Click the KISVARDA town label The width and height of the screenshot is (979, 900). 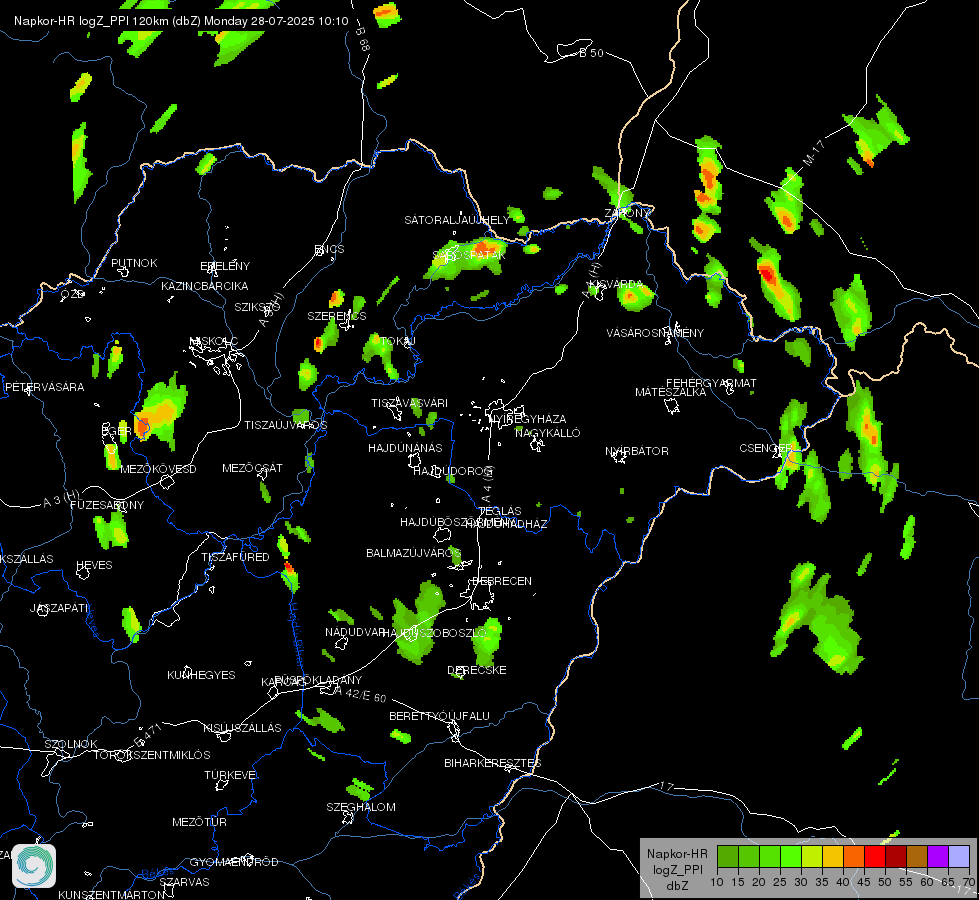pos(616,284)
